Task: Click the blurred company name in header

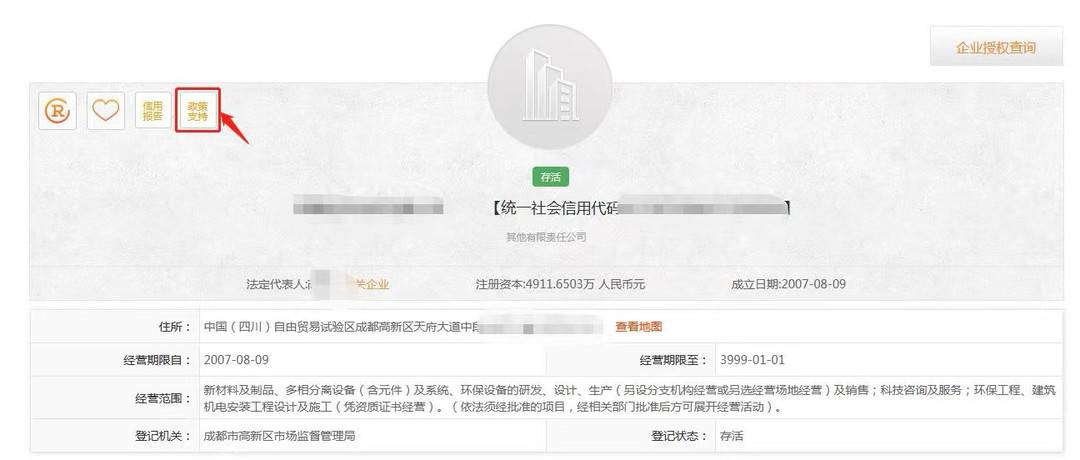Action: click(x=368, y=209)
